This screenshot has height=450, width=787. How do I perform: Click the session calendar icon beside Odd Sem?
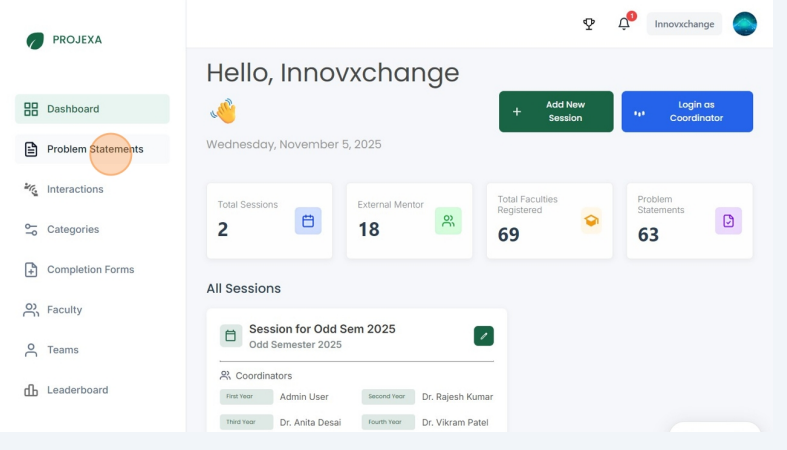231,336
